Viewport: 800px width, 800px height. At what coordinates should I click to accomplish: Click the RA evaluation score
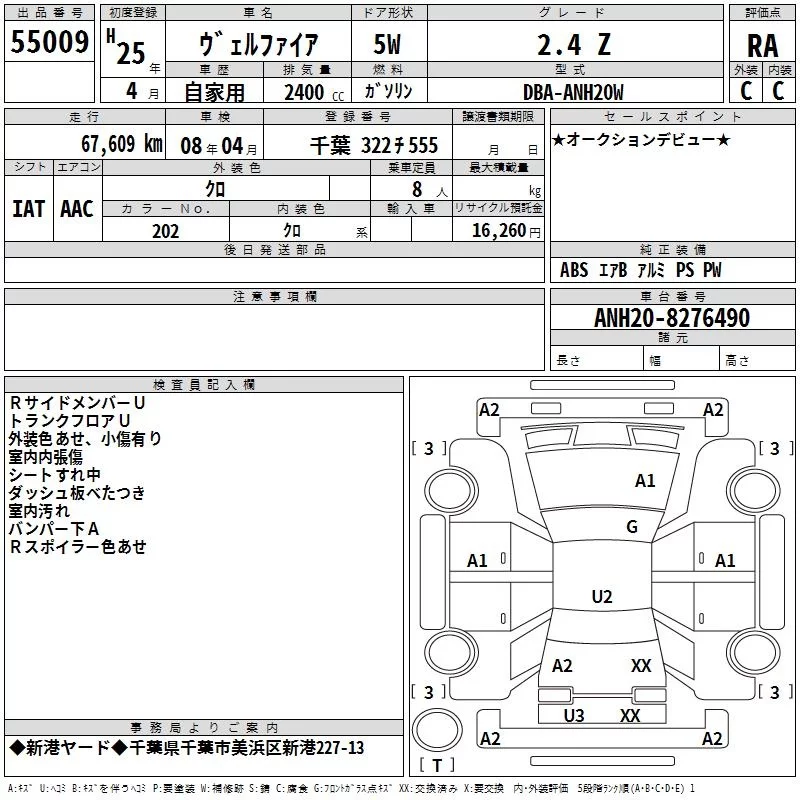pyautogui.click(x=762, y=46)
